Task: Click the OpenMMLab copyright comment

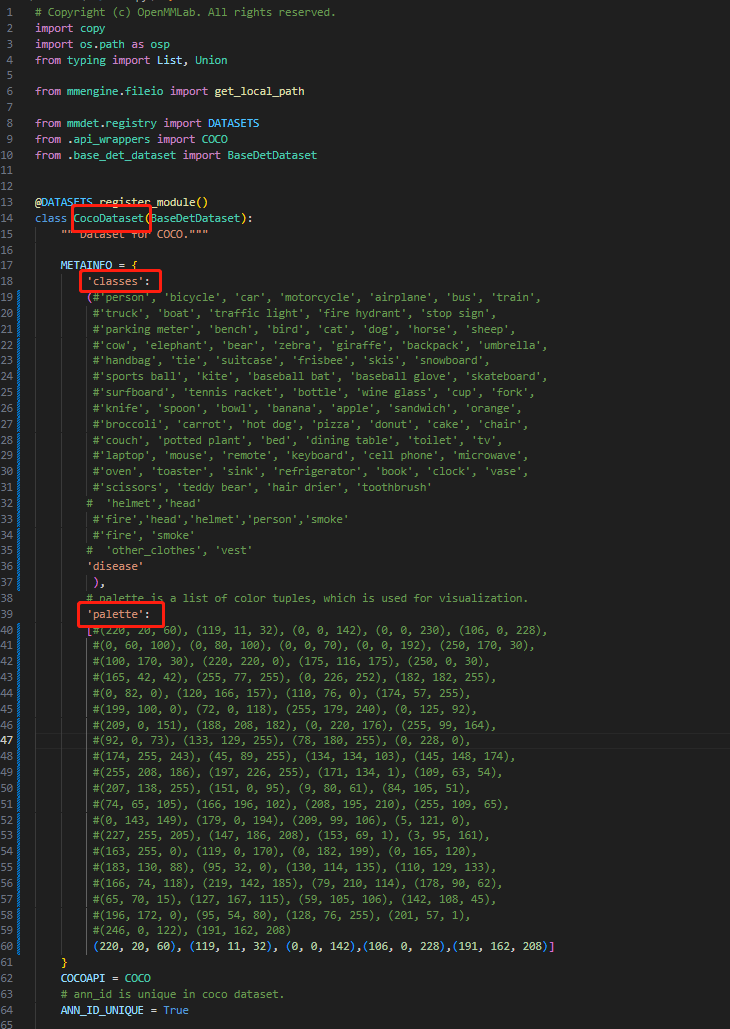Action: click(x=186, y=12)
